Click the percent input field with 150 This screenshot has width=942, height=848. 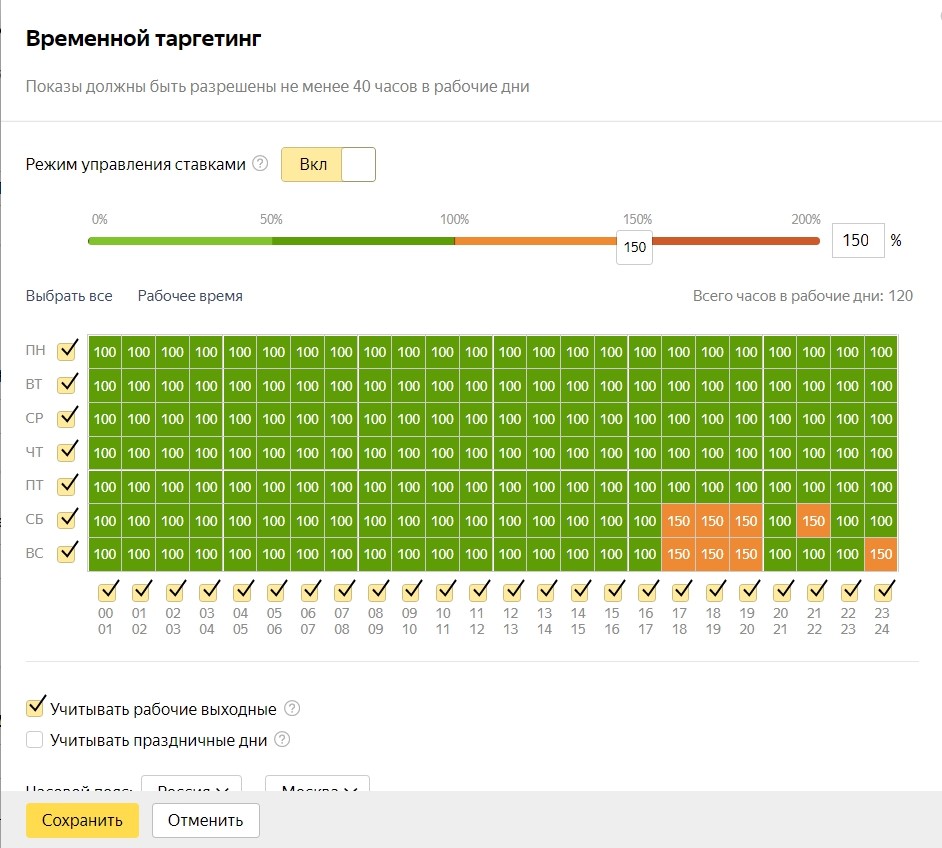pos(857,241)
